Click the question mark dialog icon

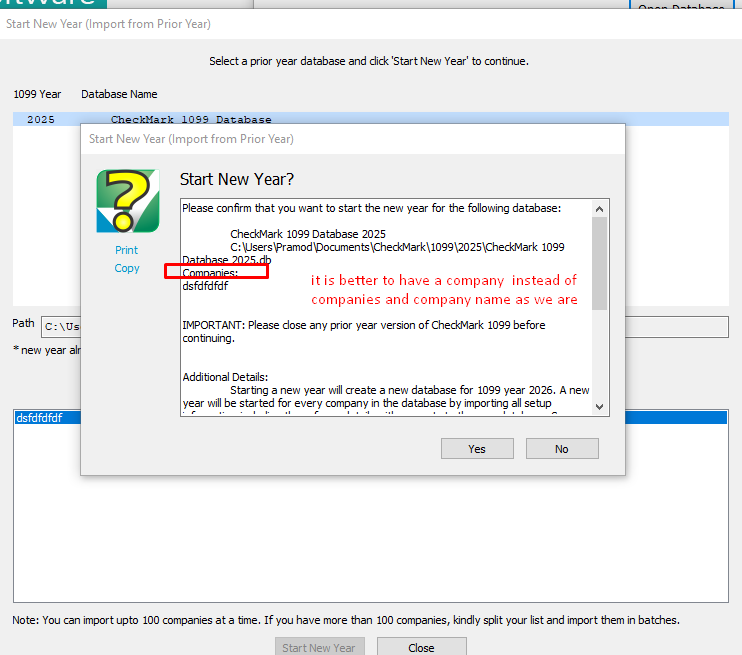(128, 201)
